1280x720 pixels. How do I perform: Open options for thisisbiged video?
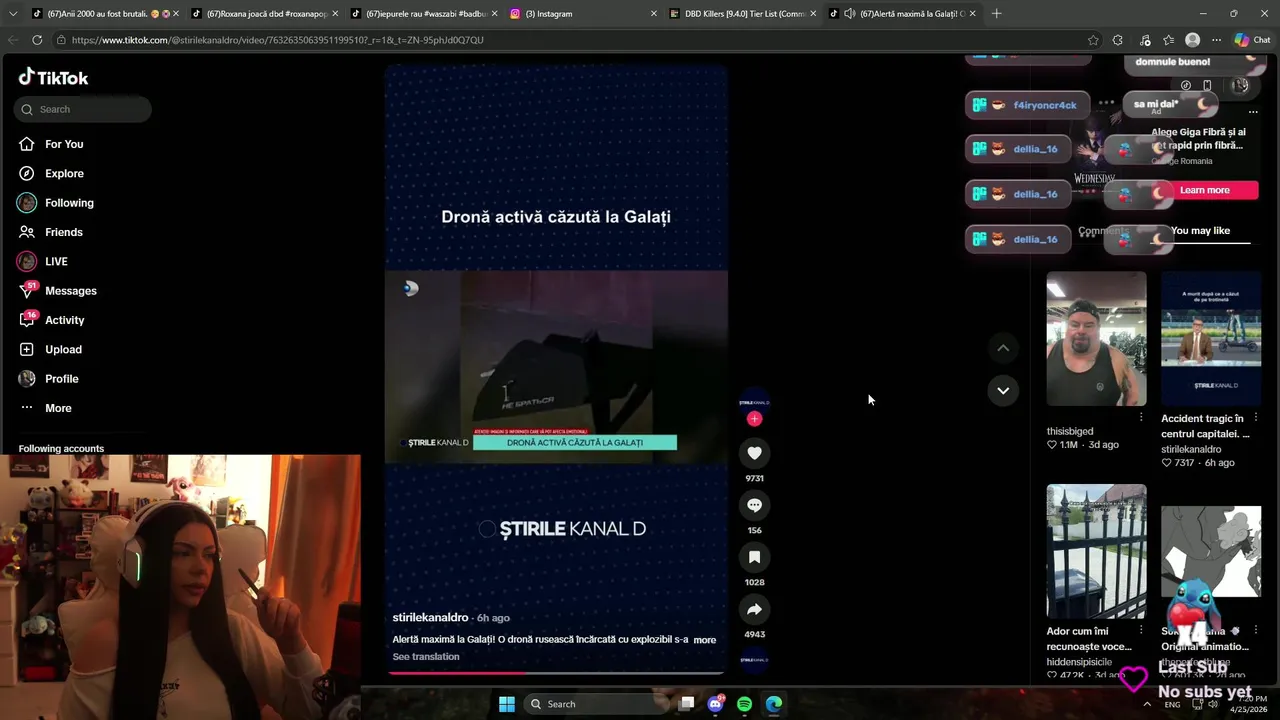[1141, 417]
